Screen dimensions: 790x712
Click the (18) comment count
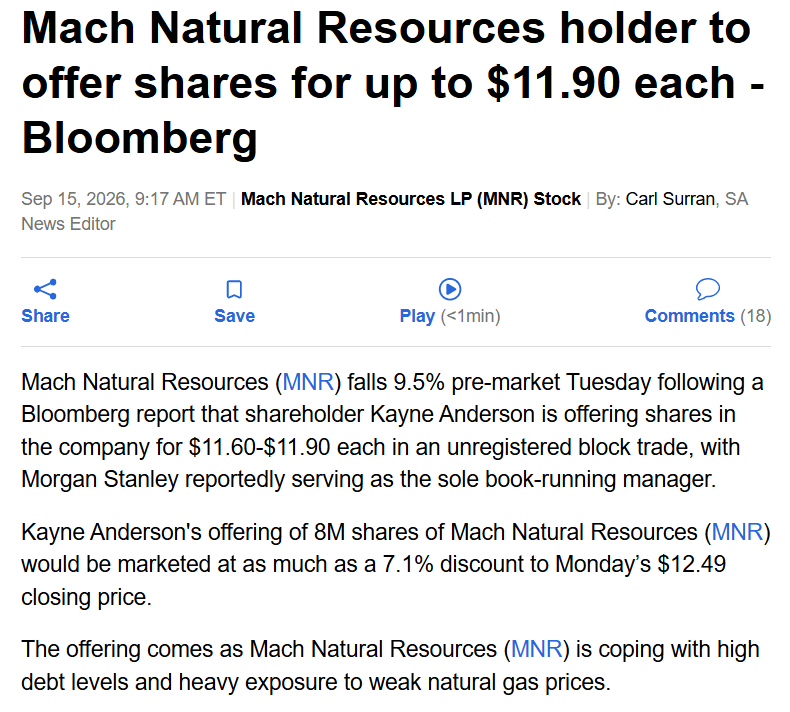pyautogui.click(x=756, y=316)
